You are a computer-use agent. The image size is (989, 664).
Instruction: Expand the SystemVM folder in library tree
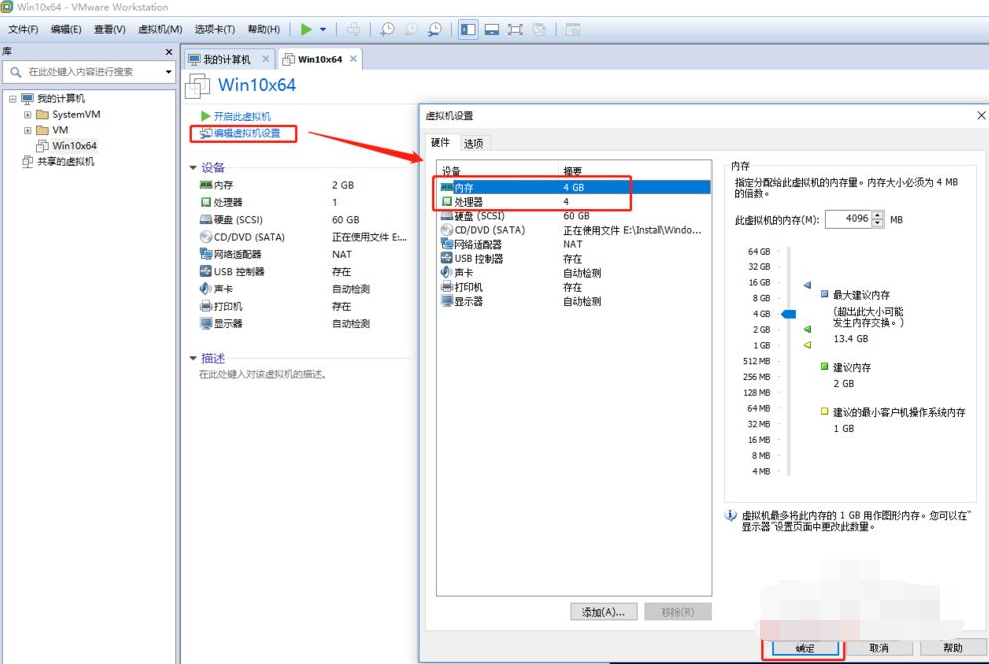click(x=28, y=114)
